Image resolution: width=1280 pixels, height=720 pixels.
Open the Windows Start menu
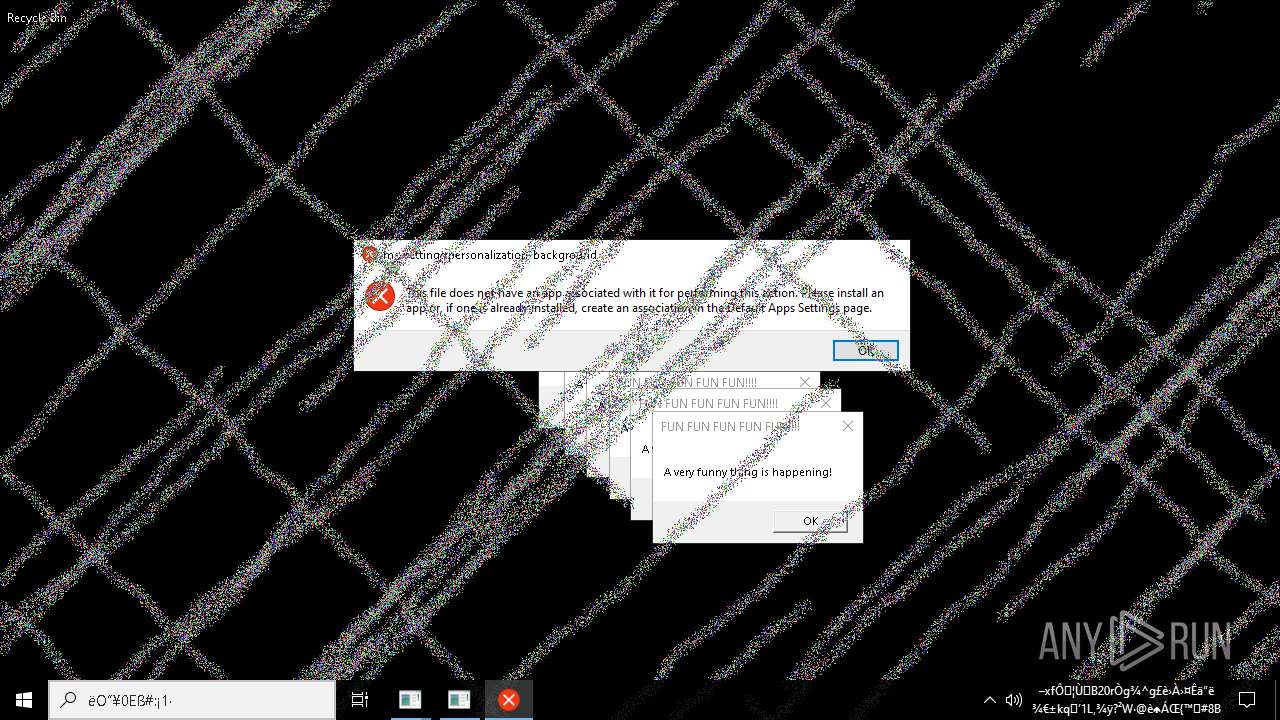pyautogui.click(x=24, y=700)
